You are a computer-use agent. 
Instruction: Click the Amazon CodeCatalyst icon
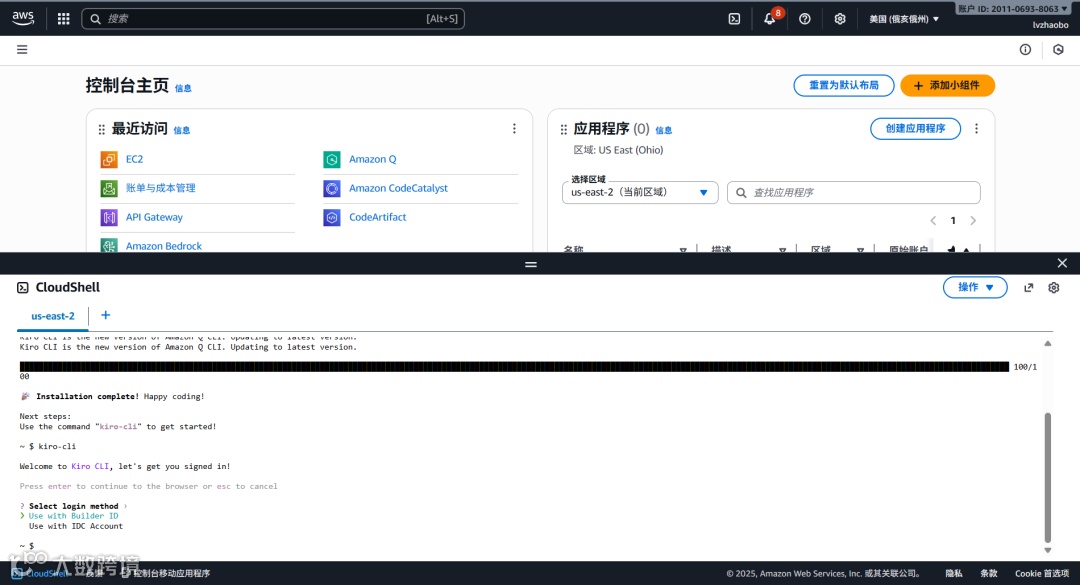click(332, 188)
